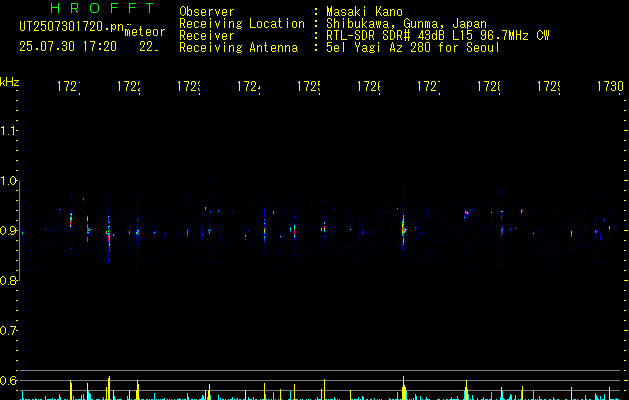Click the 1725 time axis label
Screen dimensions: 629x400
point(308,86)
